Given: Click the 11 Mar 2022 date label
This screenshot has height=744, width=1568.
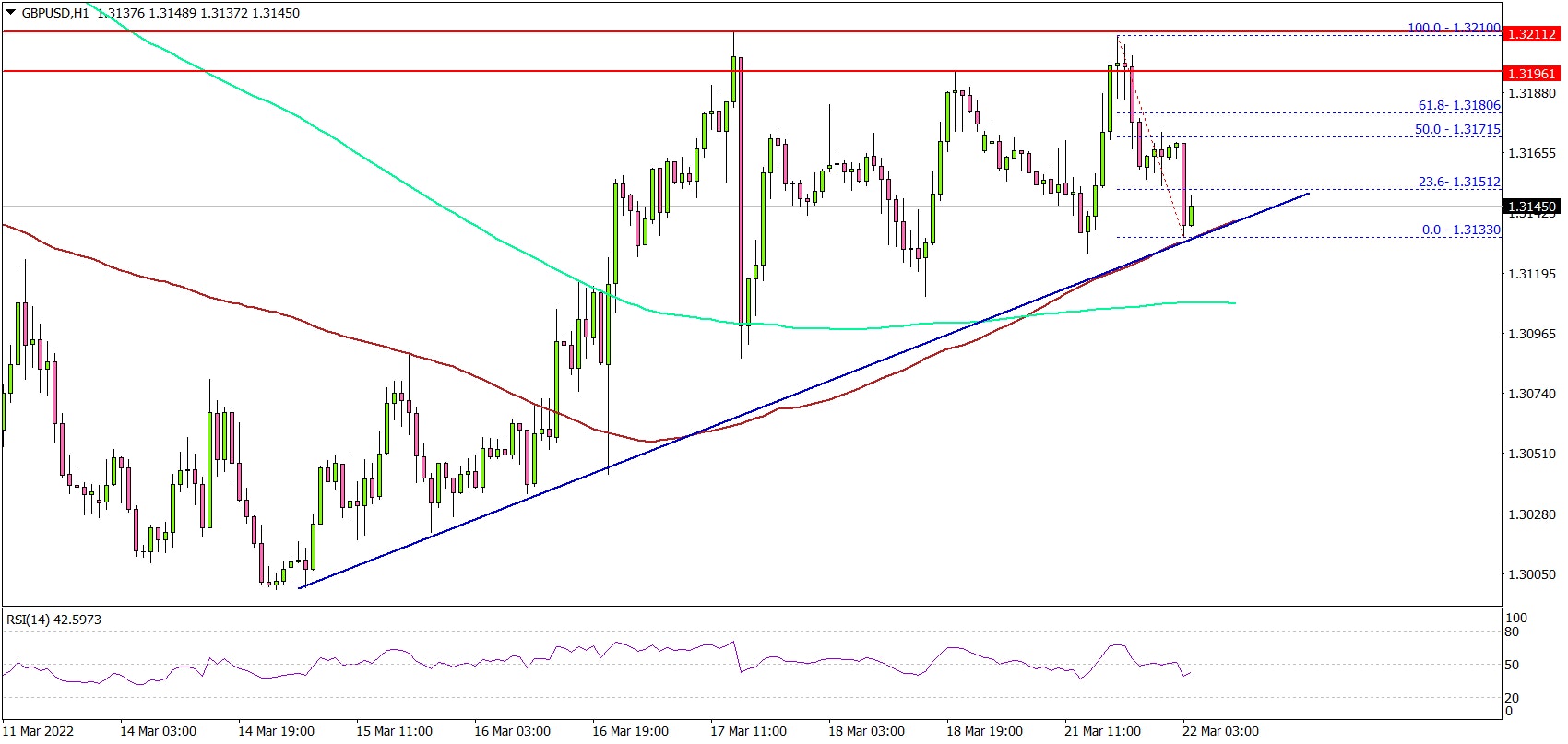Looking at the screenshot, I should (x=39, y=731).
